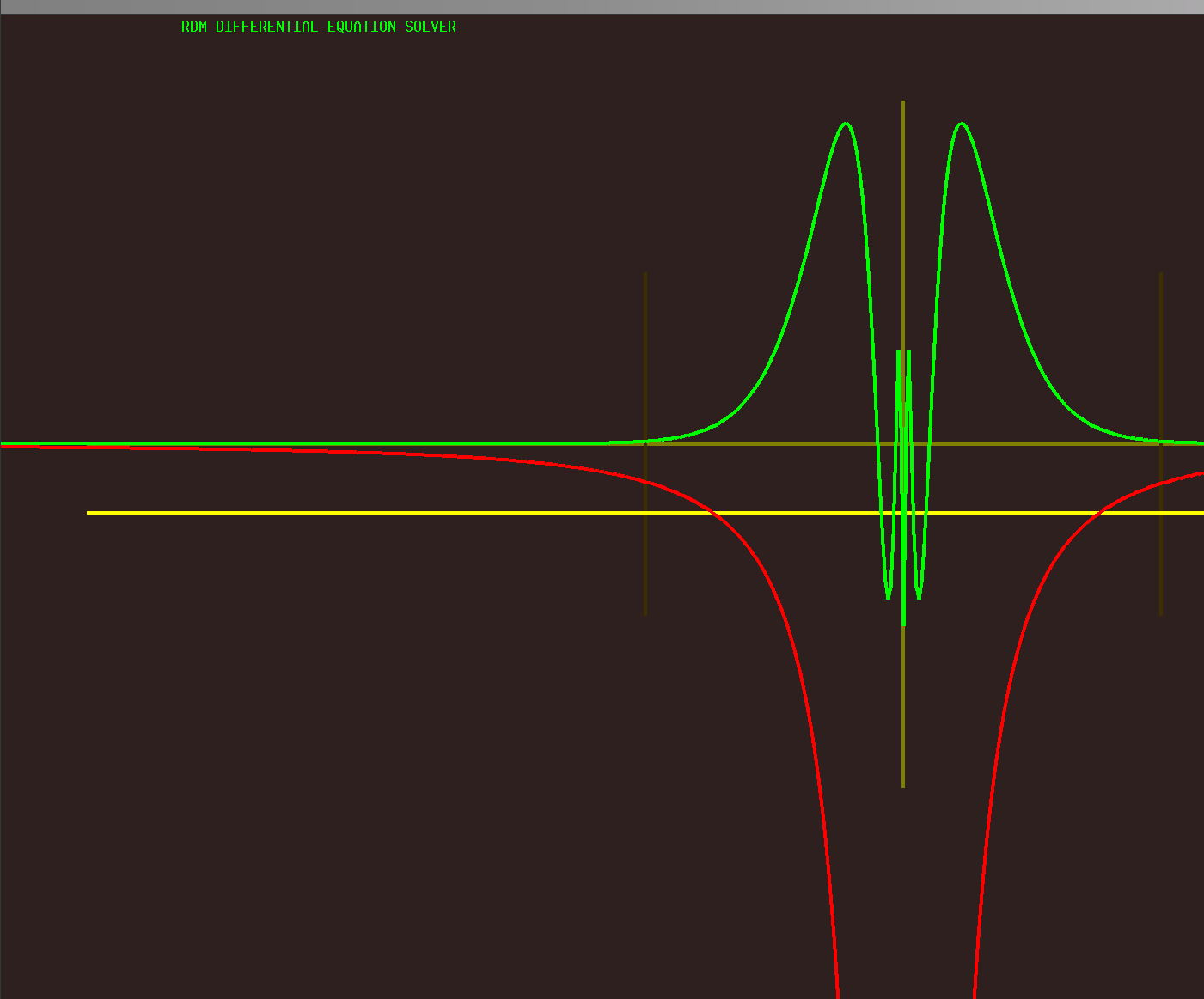Screen dimensions: 1204x999
Task: Click the left end of yellow line
Action: [89, 513]
